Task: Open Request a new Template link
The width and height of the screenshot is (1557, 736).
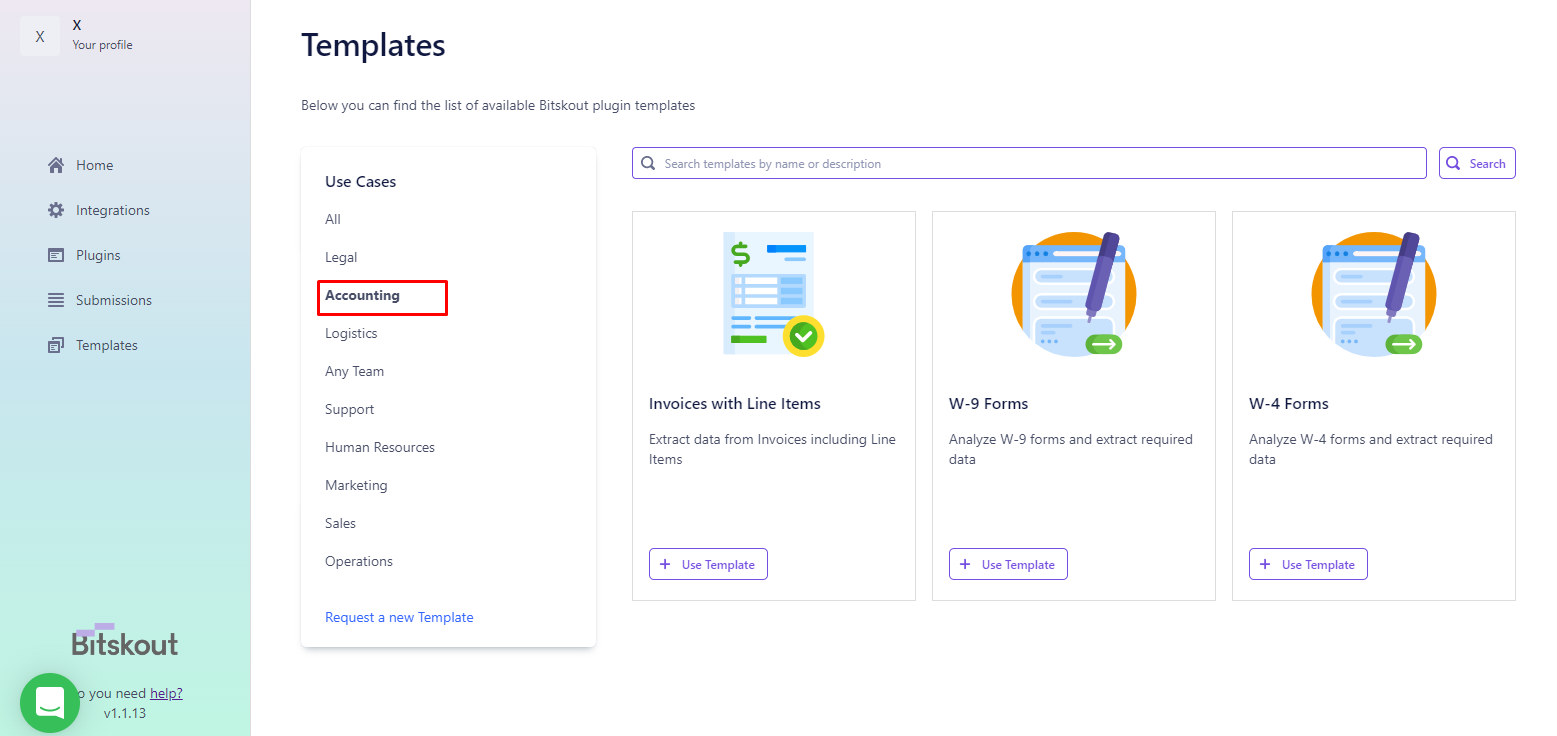Action: pos(399,617)
